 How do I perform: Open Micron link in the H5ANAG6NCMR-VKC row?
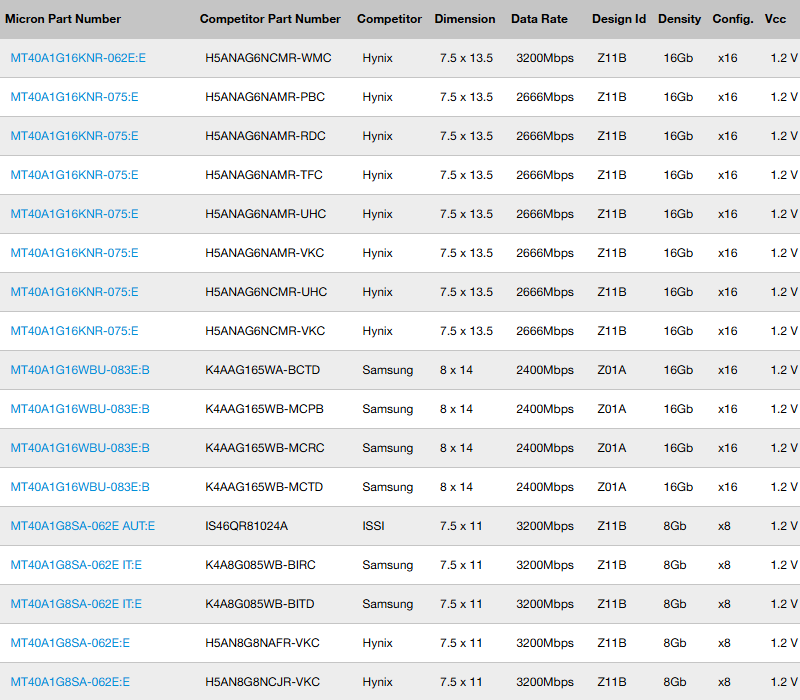tap(74, 331)
